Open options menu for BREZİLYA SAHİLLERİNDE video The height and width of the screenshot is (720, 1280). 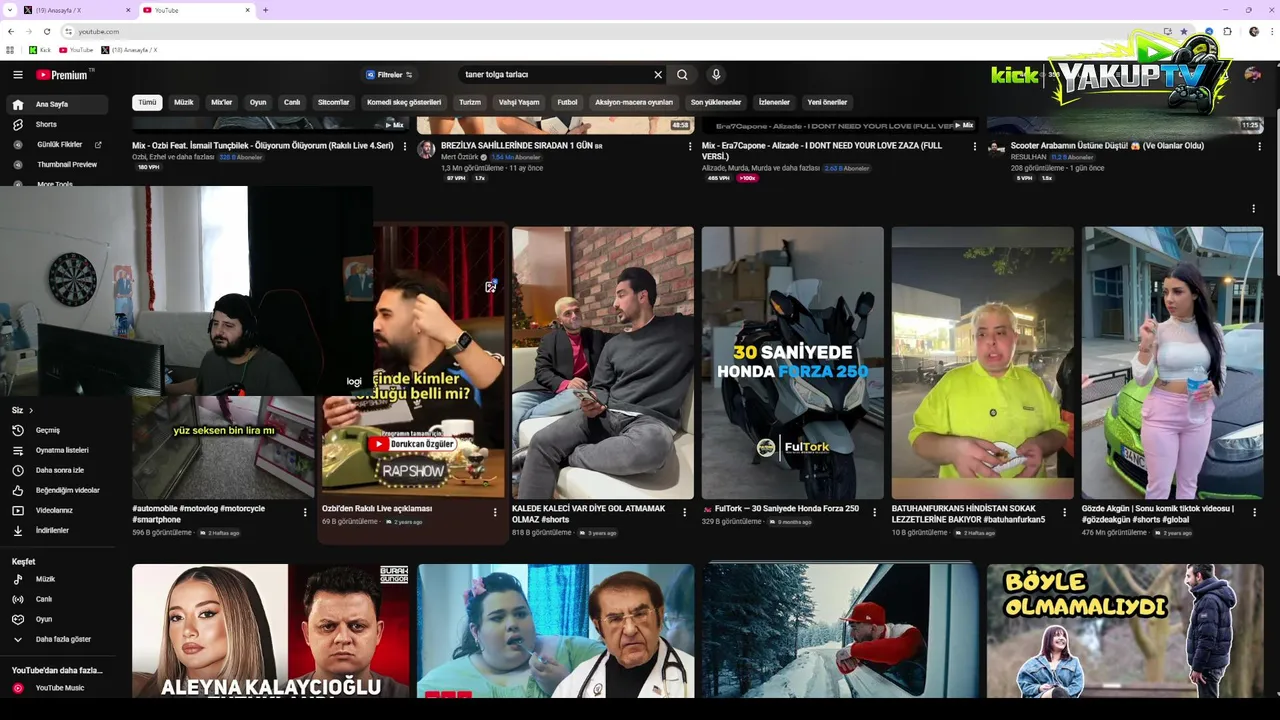click(690, 146)
